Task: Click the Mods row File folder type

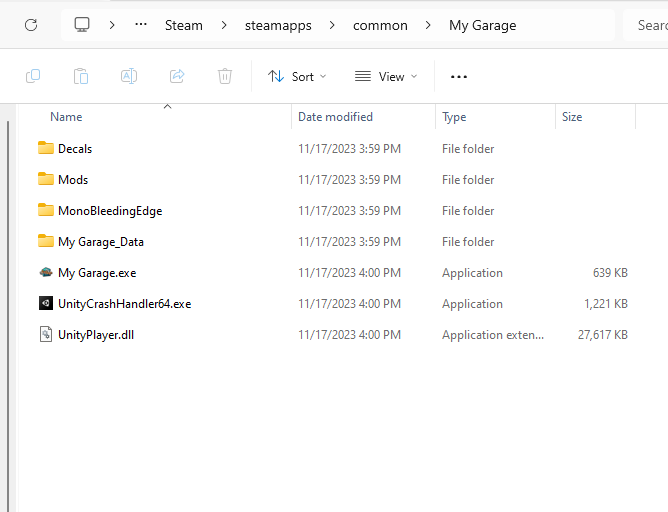Action: coord(468,180)
